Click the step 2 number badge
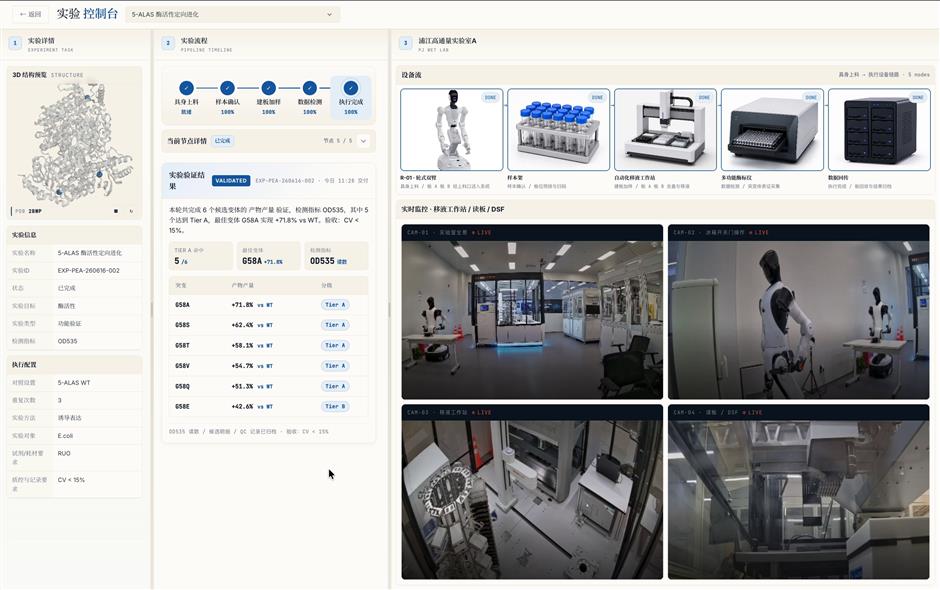Viewport: 940px width, 590px height. (168, 43)
